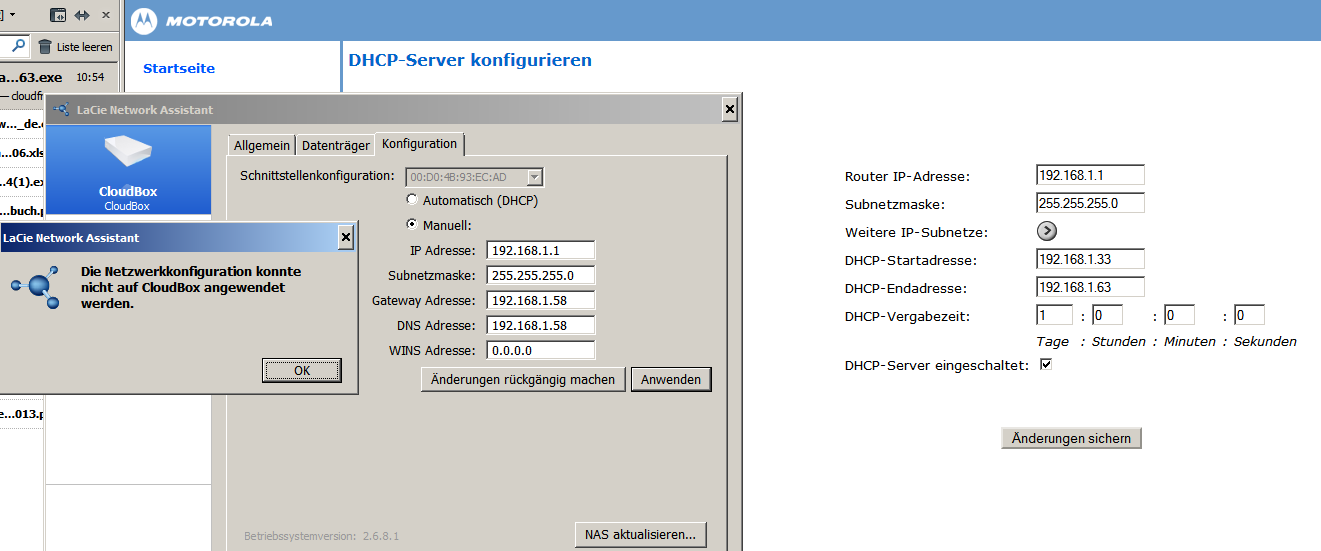Click NAS aktualisieren button
1321x551 pixels.
pos(641,534)
